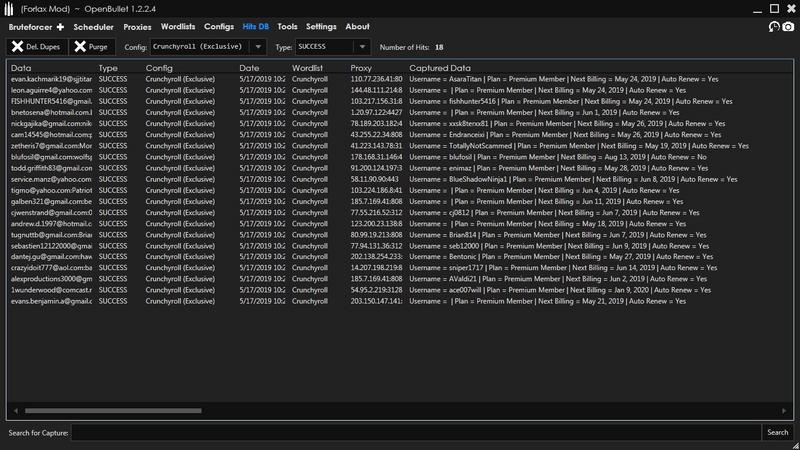Expand the Config dropdown arrow
This screenshot has width=800, height=450.
258,47
